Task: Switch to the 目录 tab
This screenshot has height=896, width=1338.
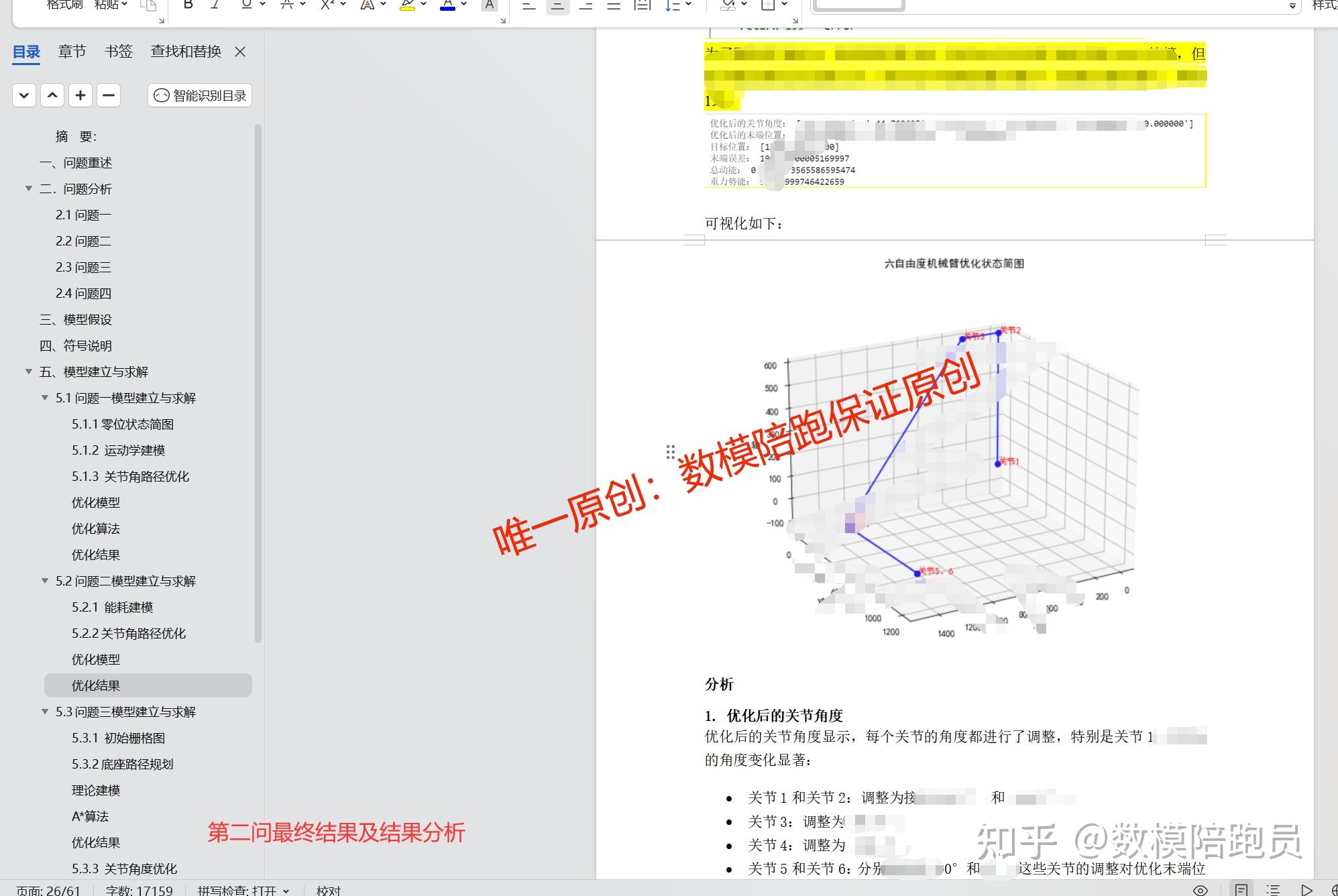Action: tap(26, 52)
